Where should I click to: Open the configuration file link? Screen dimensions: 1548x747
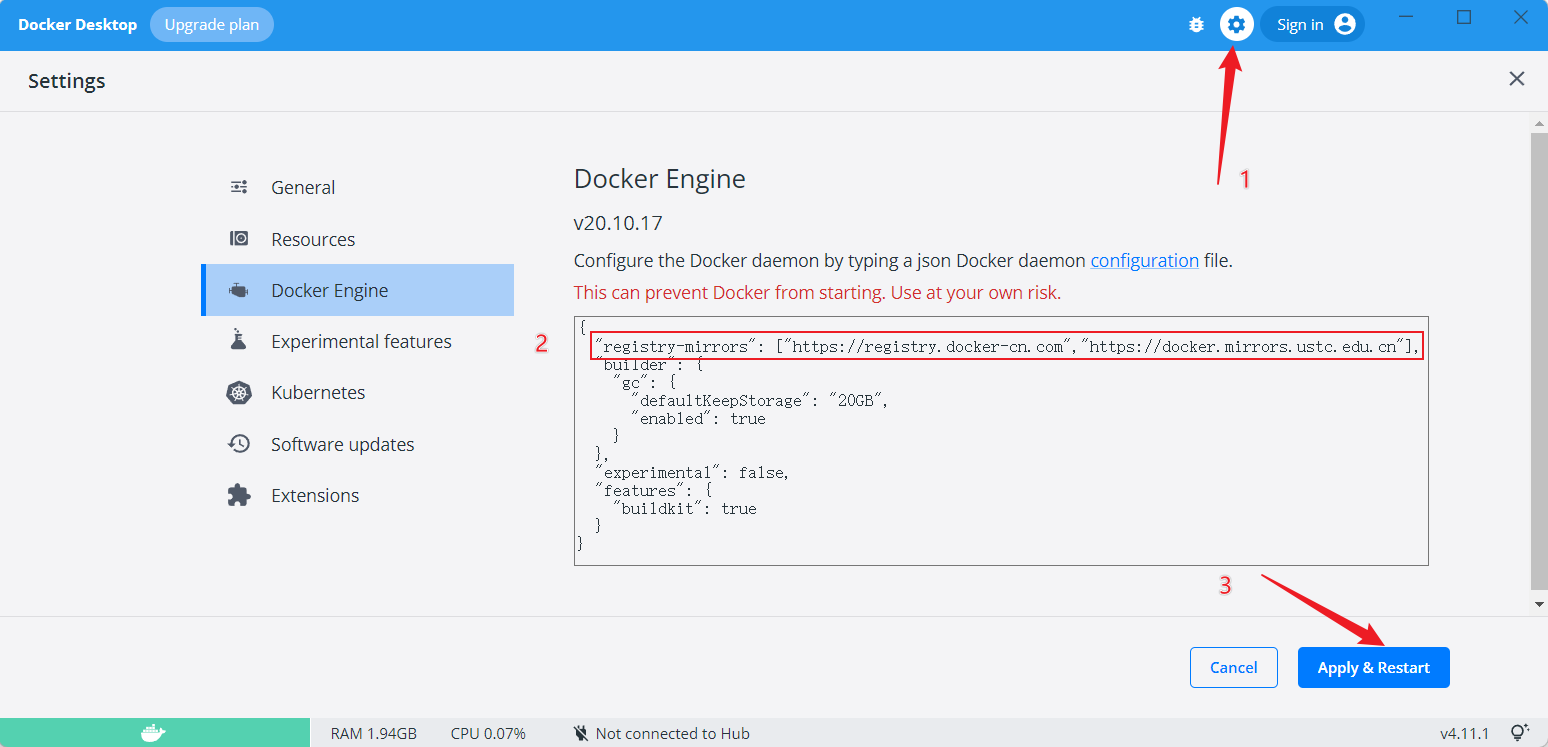(1144, 260)
